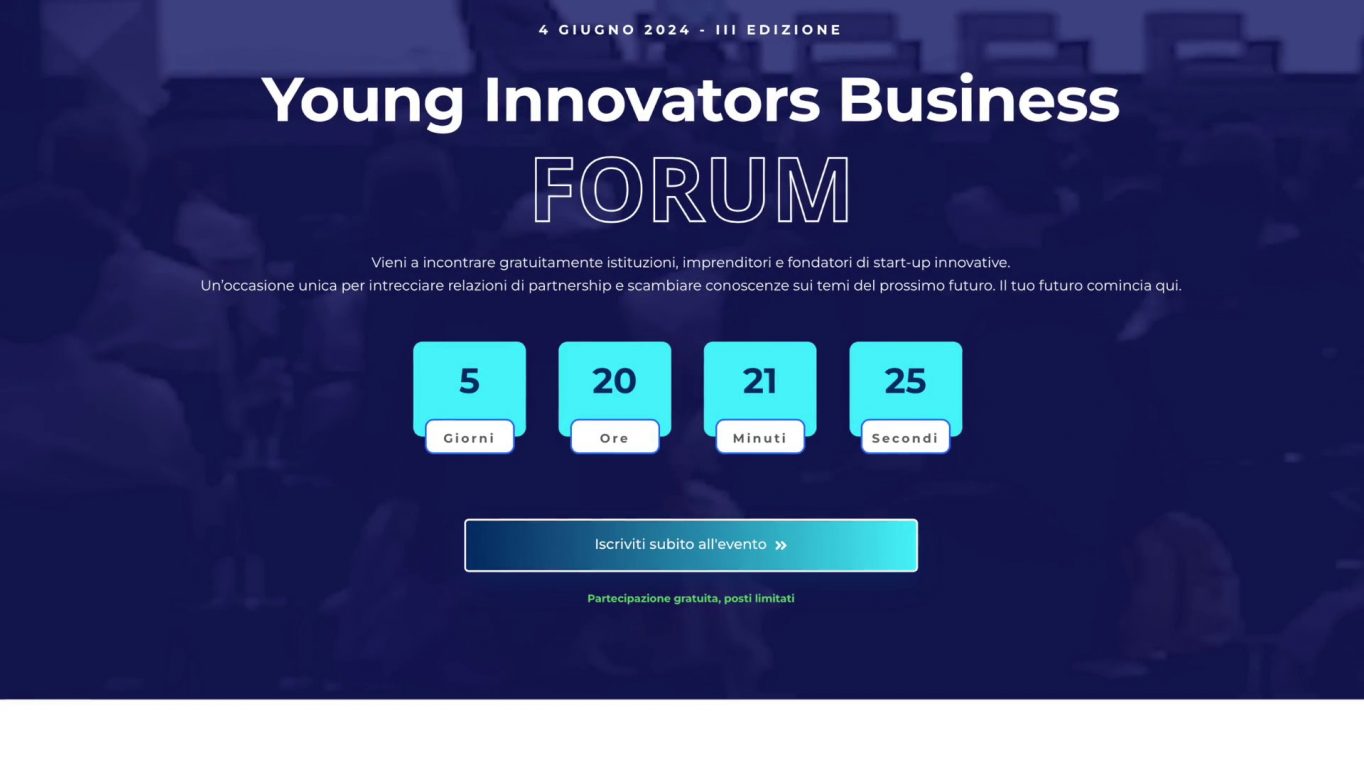The height and width of the screenshot is (767, 1364).
Task: Click the "Un'occasione unica" description line
Action: 690,286
